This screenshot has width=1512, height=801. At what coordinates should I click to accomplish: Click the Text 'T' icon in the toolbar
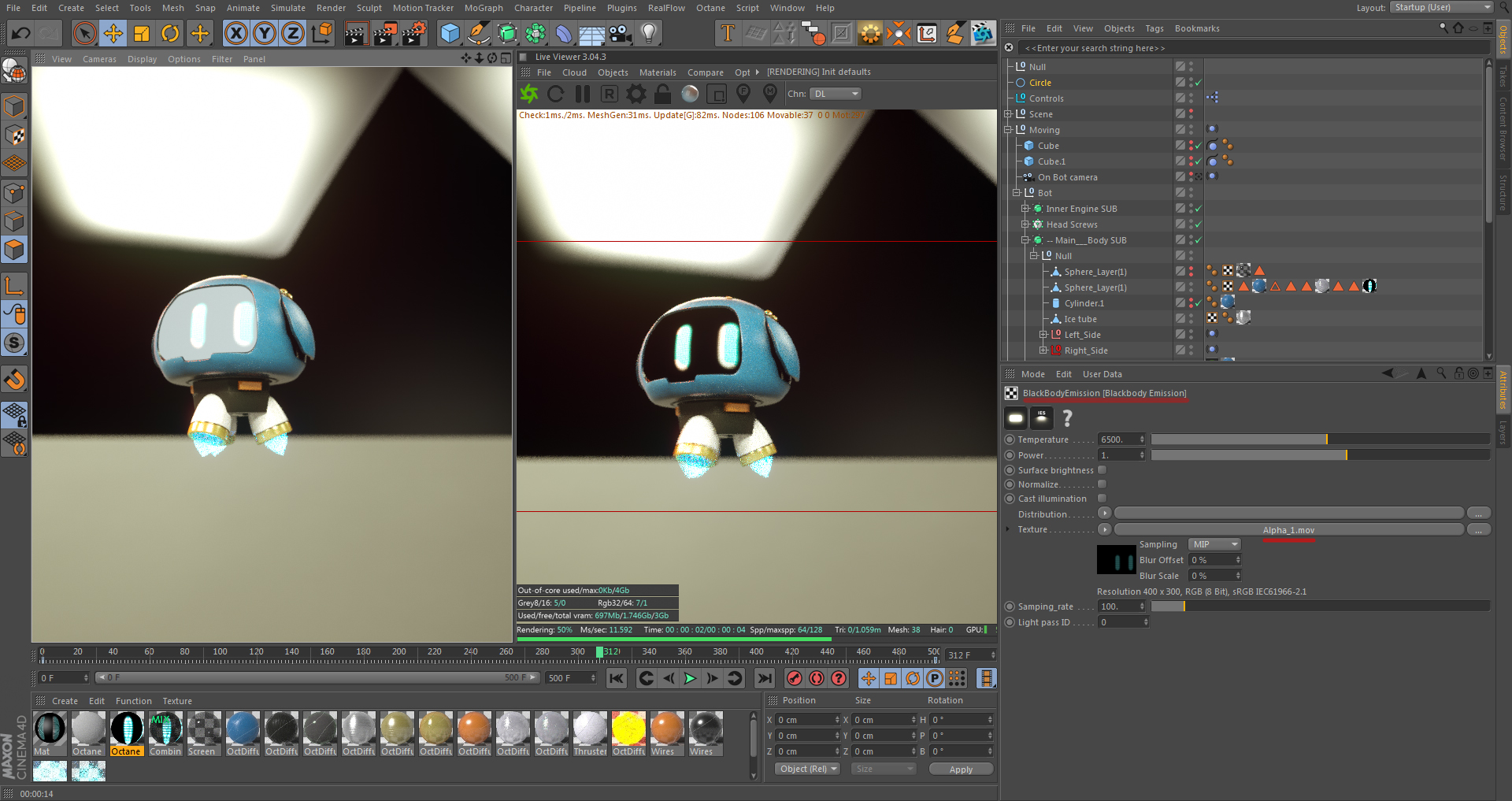(728, 33)
